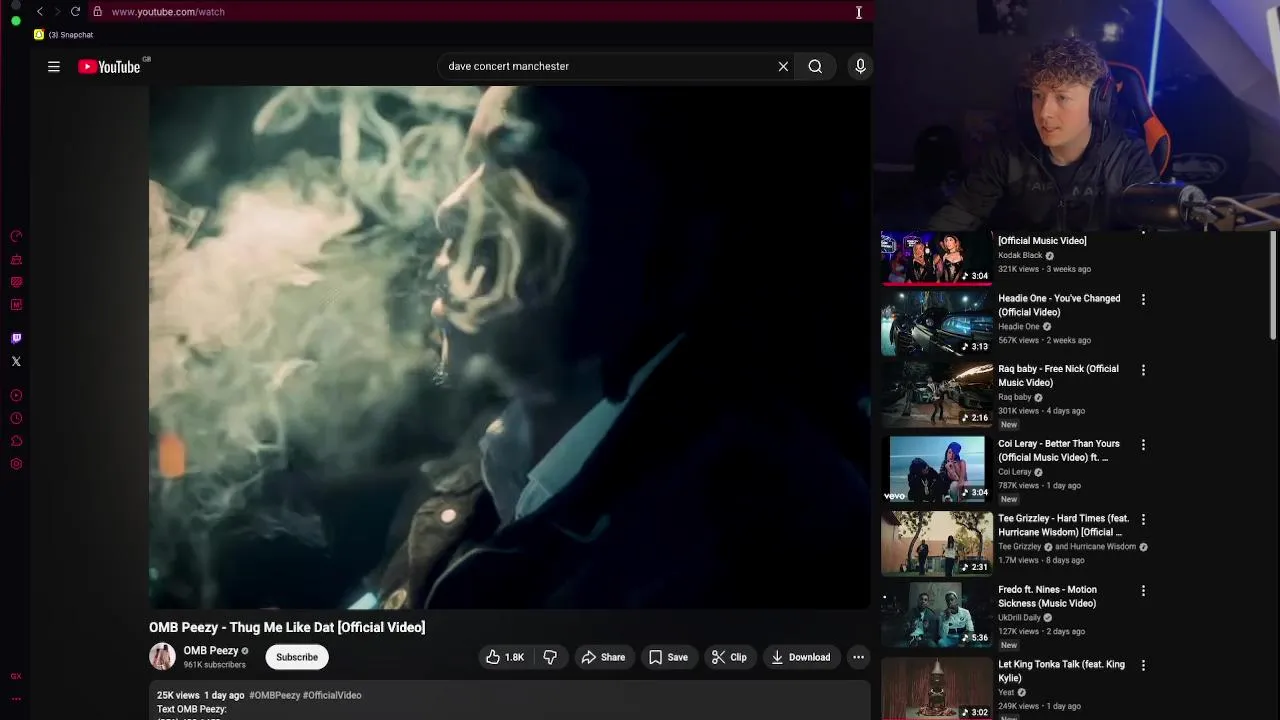Open Let King Tonka Talk title

(x=1061, y=671)
